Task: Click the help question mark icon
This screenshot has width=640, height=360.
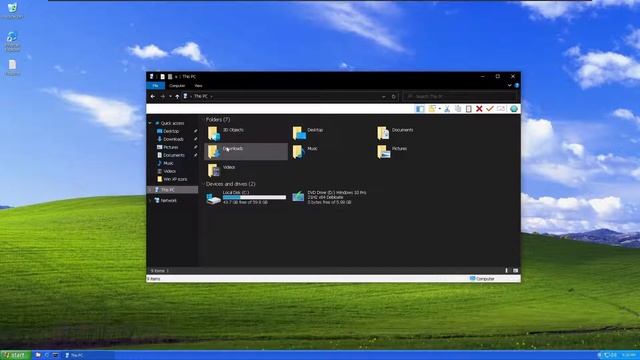Action: pos(517,86)
